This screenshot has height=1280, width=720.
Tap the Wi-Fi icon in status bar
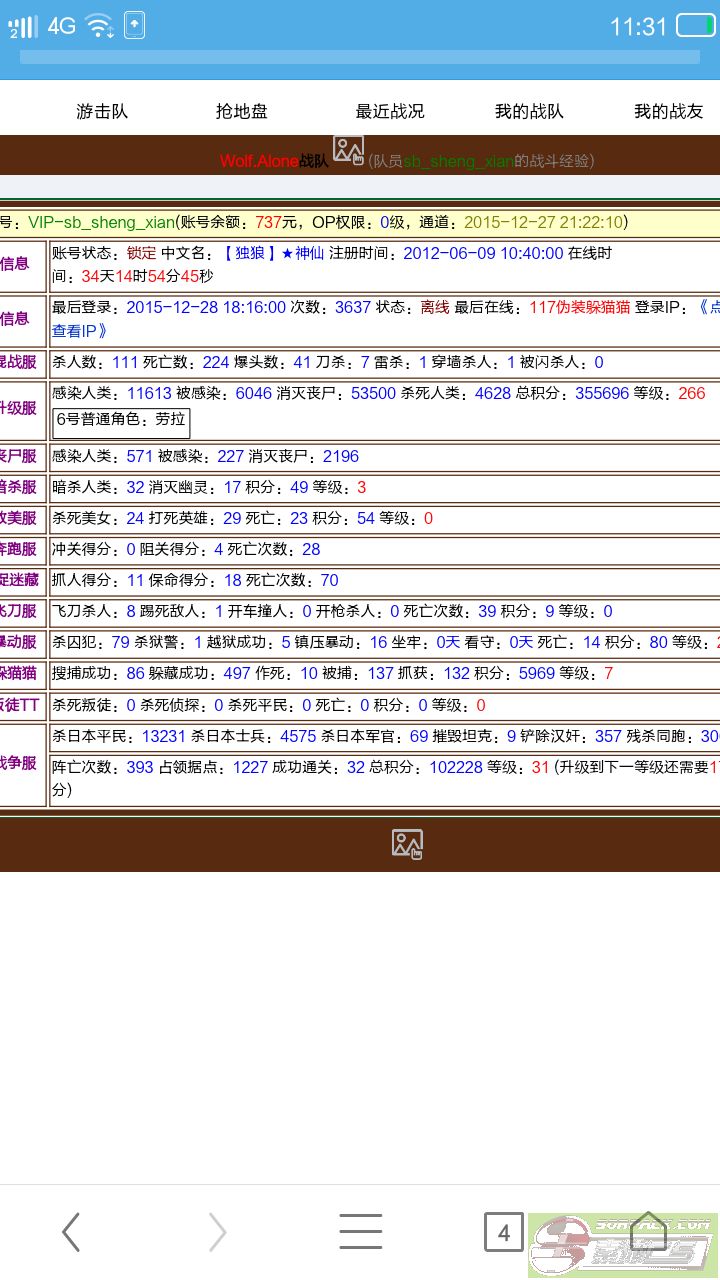point(100,26)
